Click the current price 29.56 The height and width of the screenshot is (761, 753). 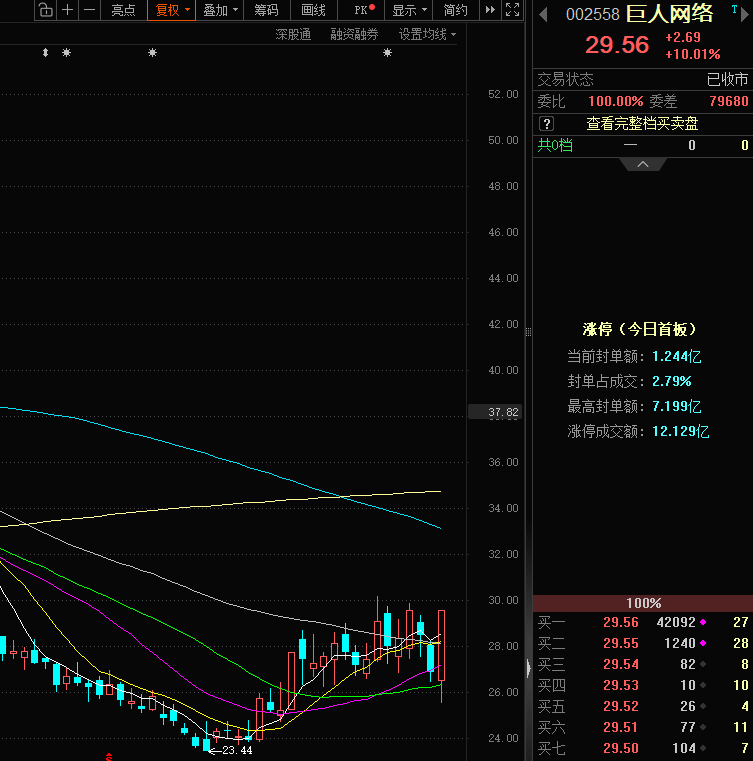[x=617, y=45]
